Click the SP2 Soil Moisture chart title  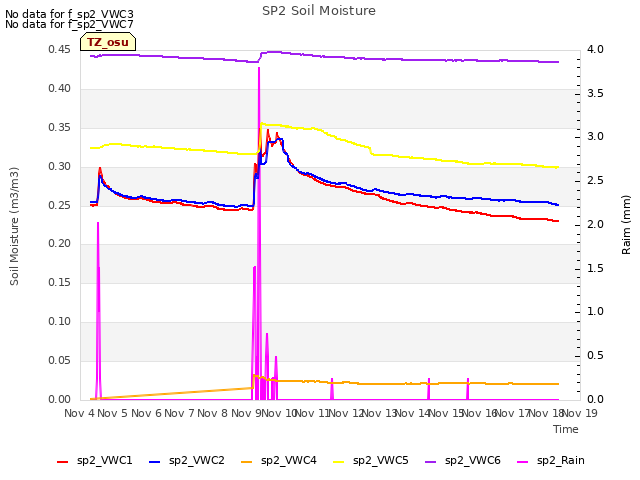click(319, 11)
